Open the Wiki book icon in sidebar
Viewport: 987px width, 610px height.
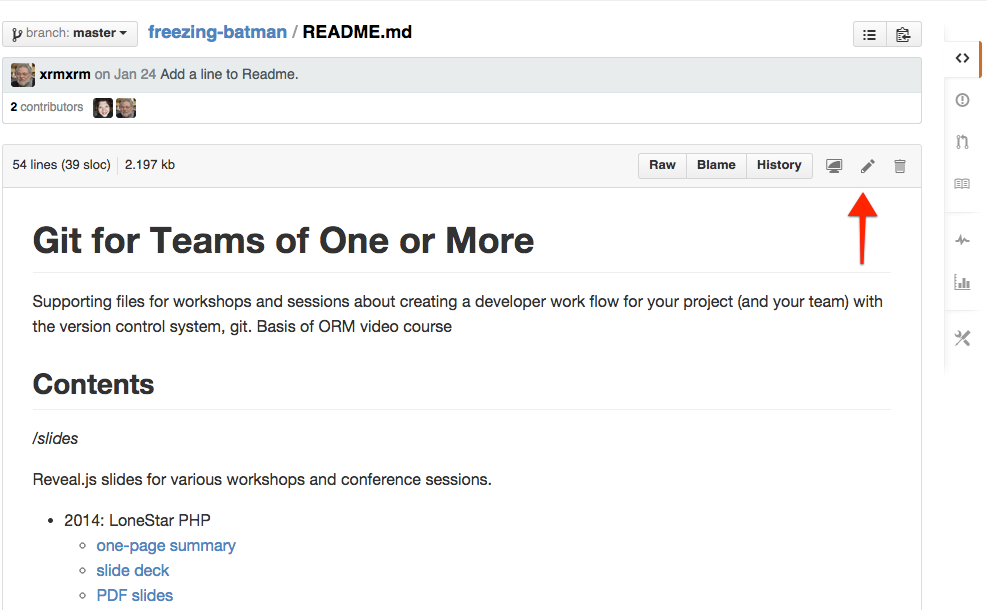point(962,184)
